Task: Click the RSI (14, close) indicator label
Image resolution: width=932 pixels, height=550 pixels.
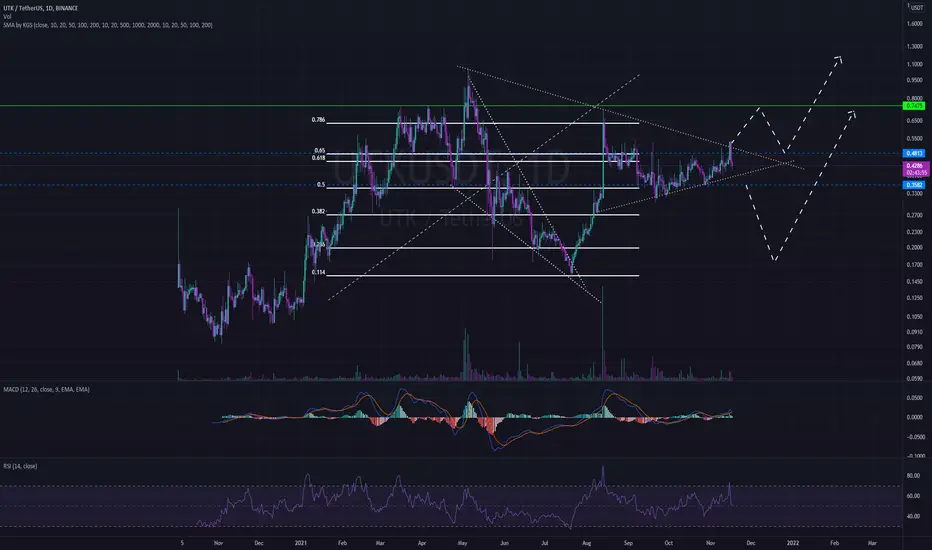Action: pos(20,466)
